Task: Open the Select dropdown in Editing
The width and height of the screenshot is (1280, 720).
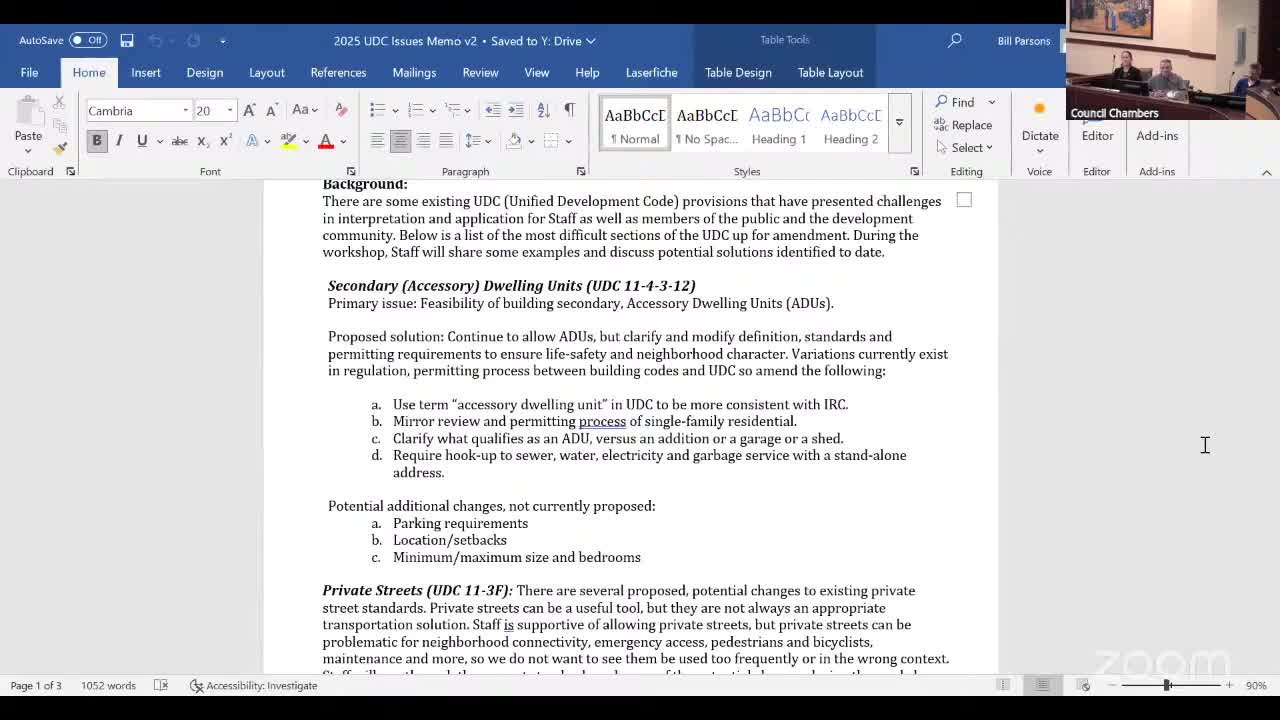Action: pos(966,148)
